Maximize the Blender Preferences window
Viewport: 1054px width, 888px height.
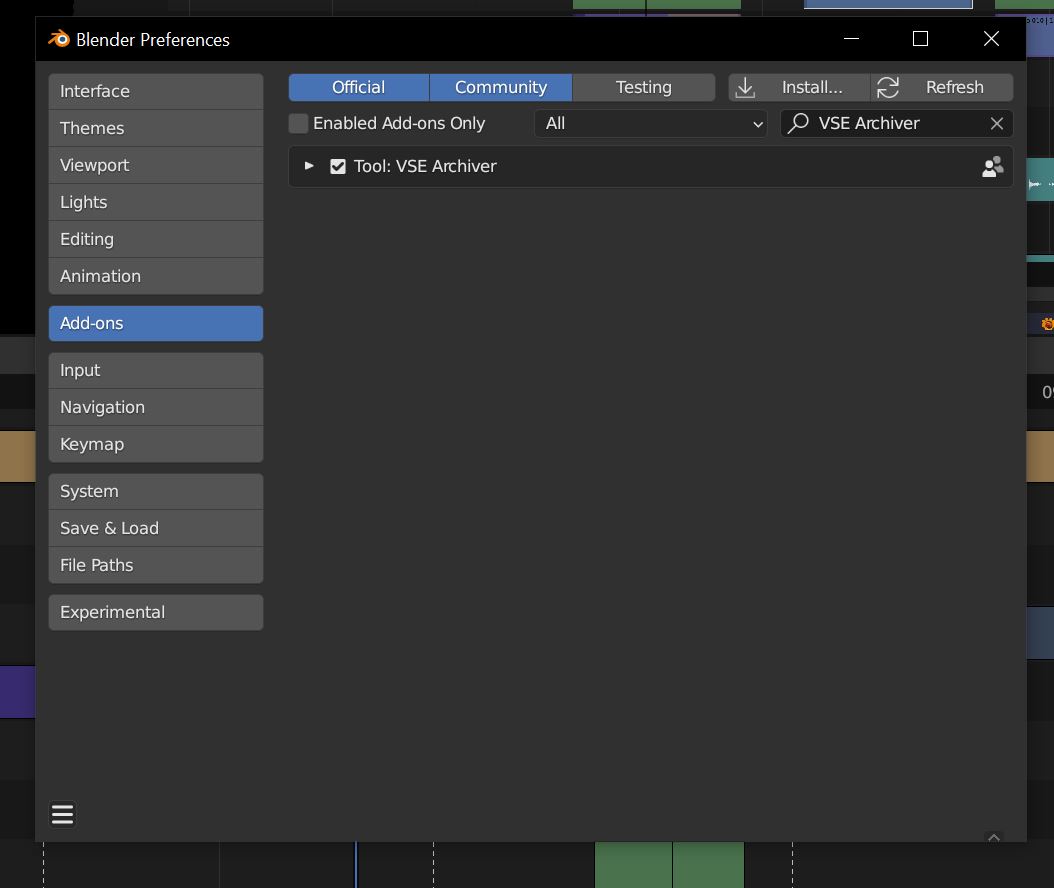pyautogui.click(x=920, y=39)
